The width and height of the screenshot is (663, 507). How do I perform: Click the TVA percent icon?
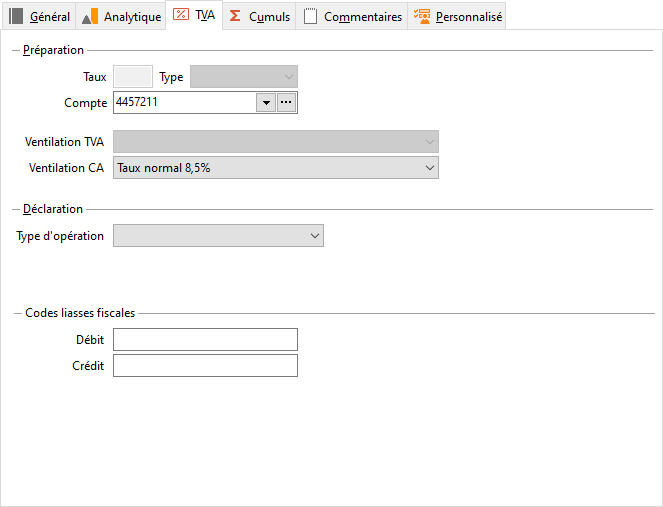(181, 14)
